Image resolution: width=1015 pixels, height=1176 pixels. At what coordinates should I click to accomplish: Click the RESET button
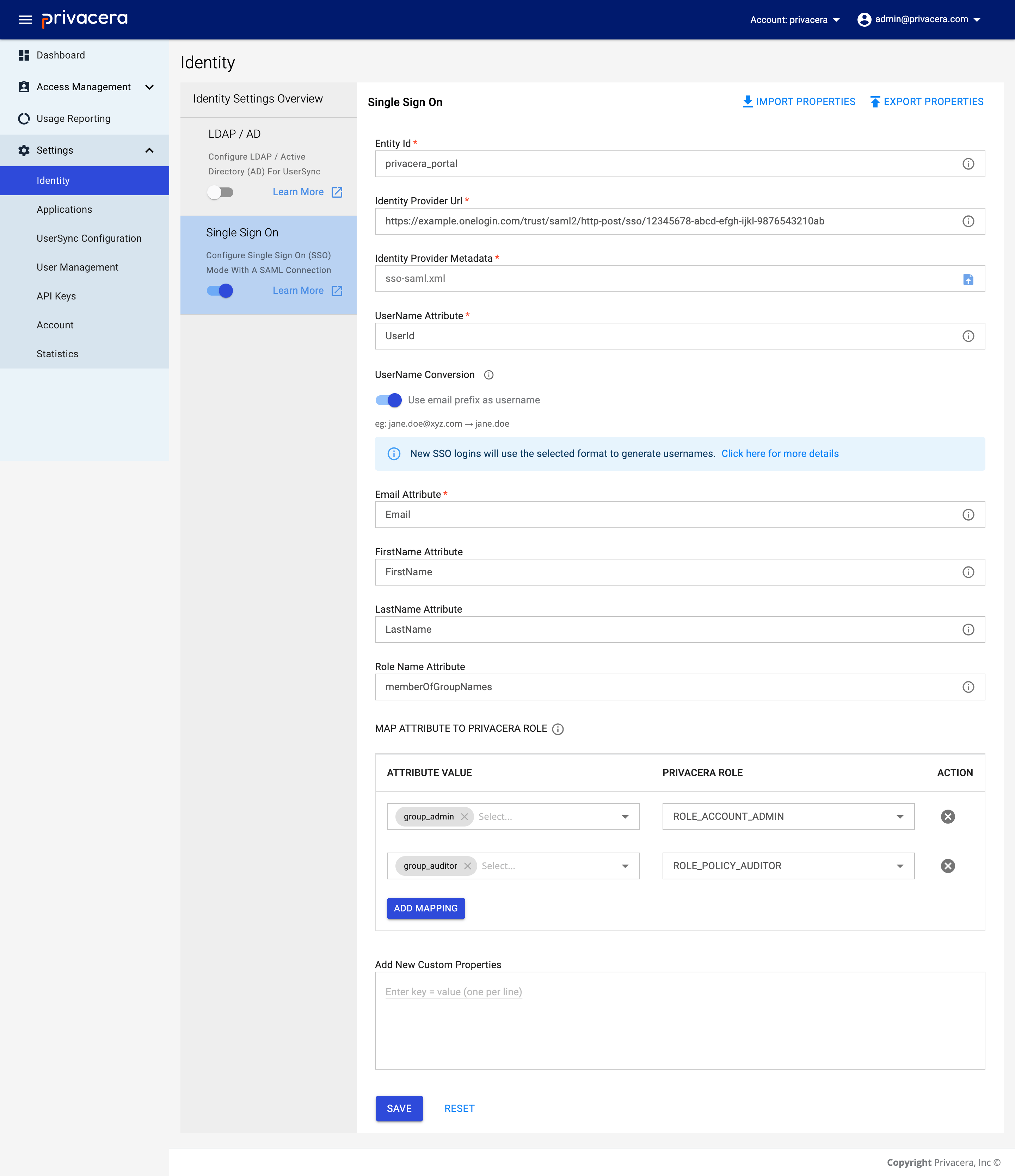[x=459, y=1108]
